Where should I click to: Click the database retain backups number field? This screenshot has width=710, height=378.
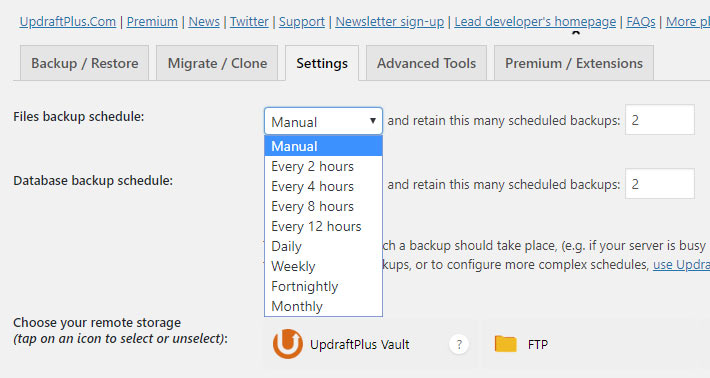[x=660, y=184]
